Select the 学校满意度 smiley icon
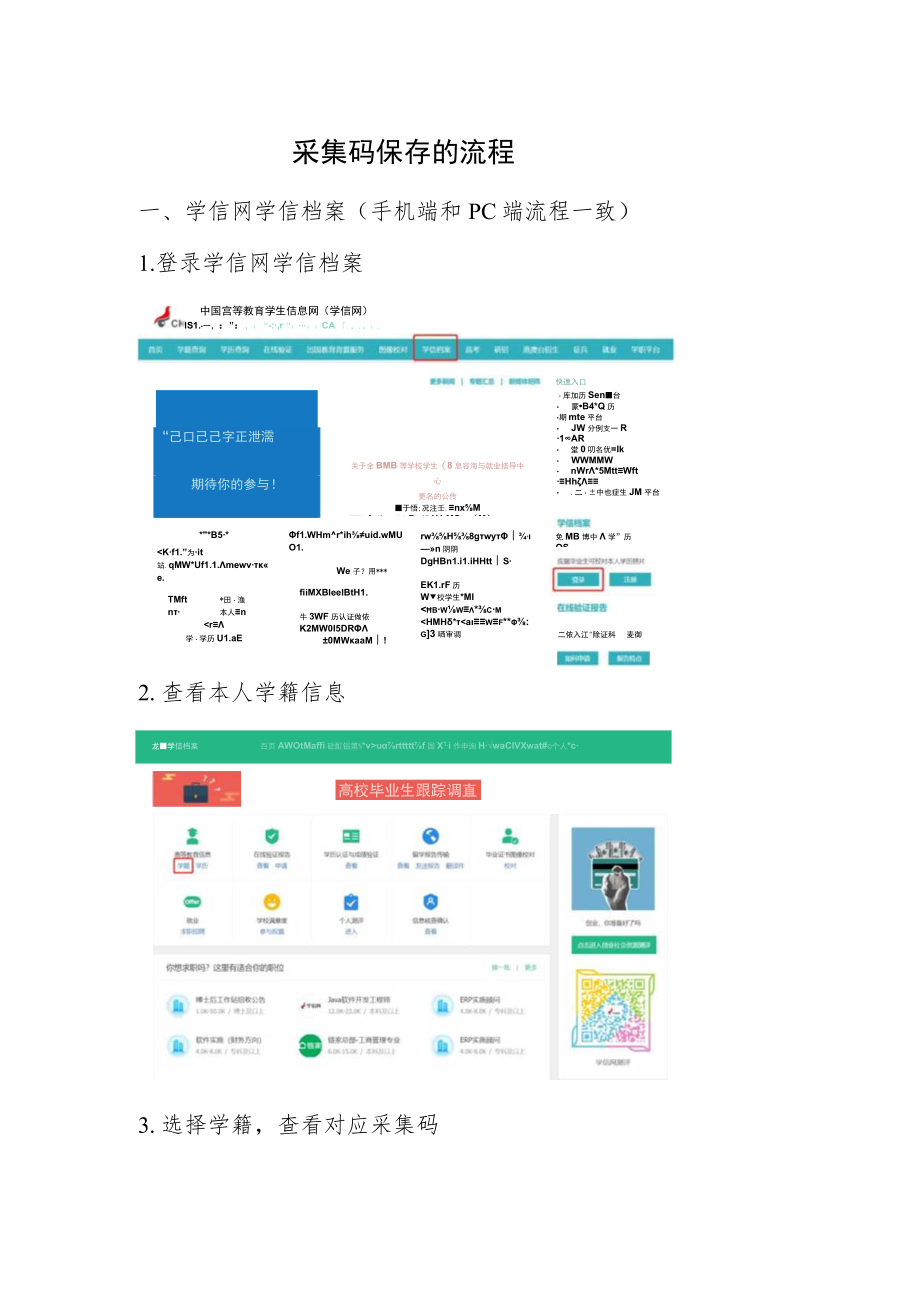 pyautogui.click(x=271, y=901)
